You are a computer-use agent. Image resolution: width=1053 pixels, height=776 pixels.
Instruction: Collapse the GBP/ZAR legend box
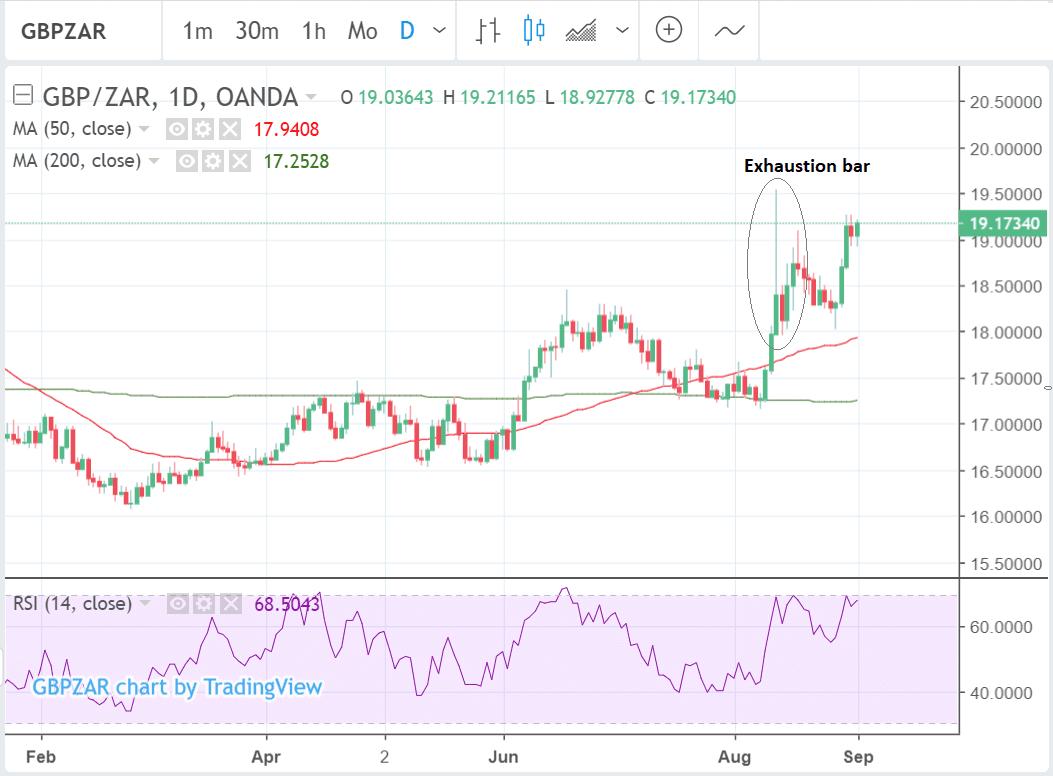21,96
